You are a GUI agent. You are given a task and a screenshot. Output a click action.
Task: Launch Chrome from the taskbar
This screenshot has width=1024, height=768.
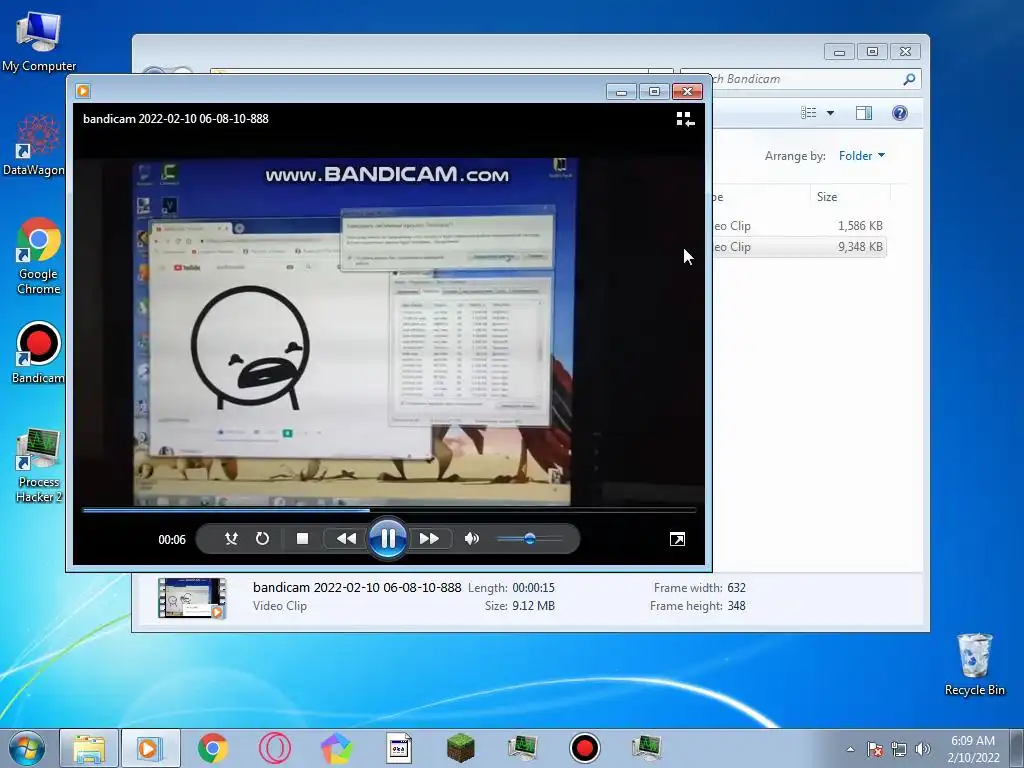tap(213, 748)
